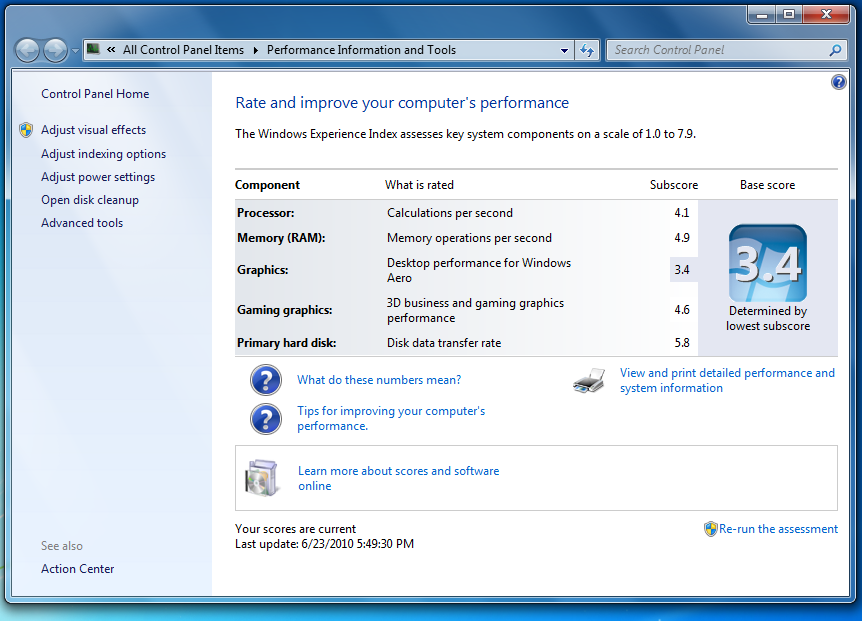Click the Processor subscore 4.1
The width and height of the screenshot is (862, 621).
click(x=682, y=213)
